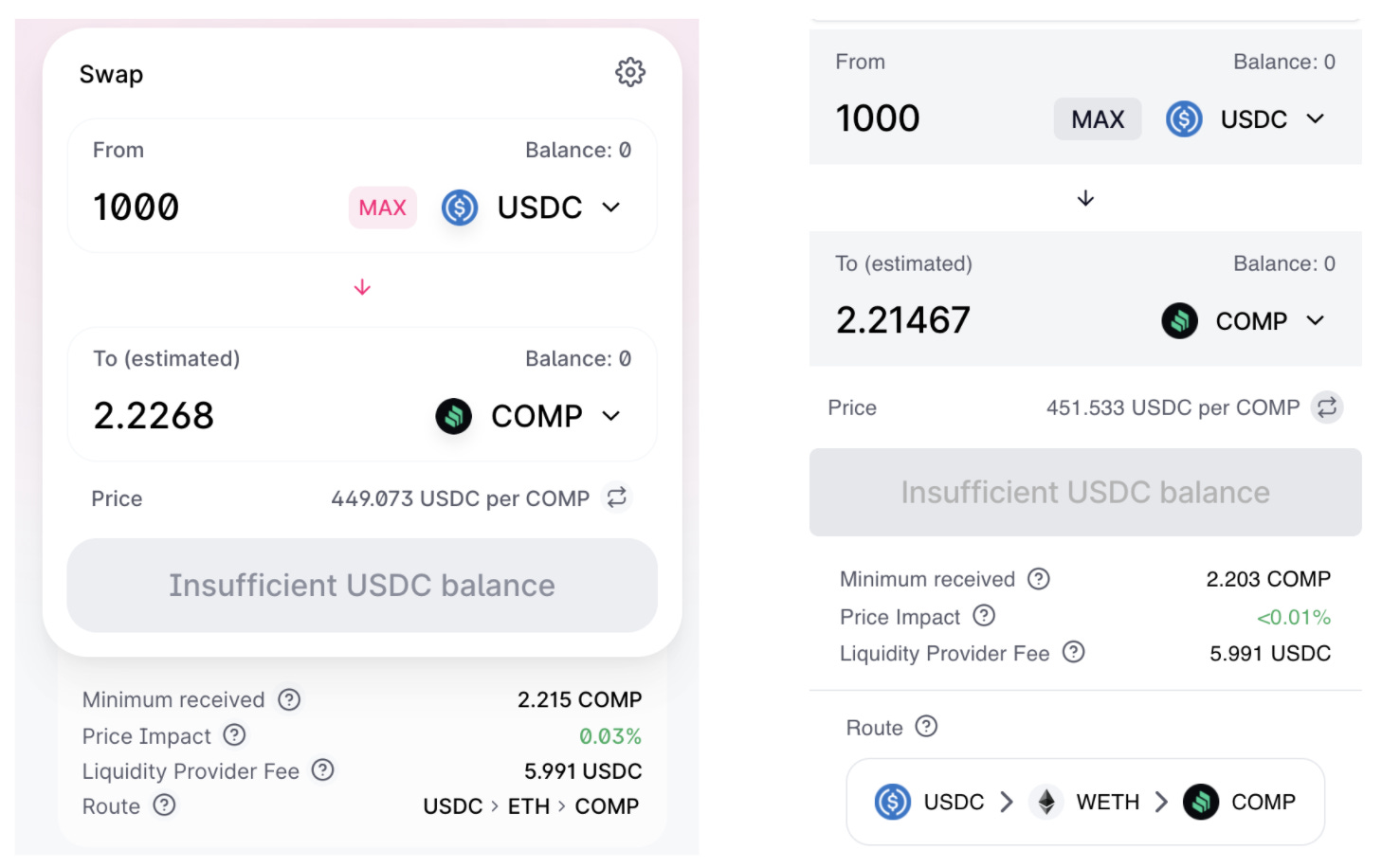The width and height of the screenshot is (1382, 868).
Task: Open swap settings gear icon
Action: [x=630, y=72]
